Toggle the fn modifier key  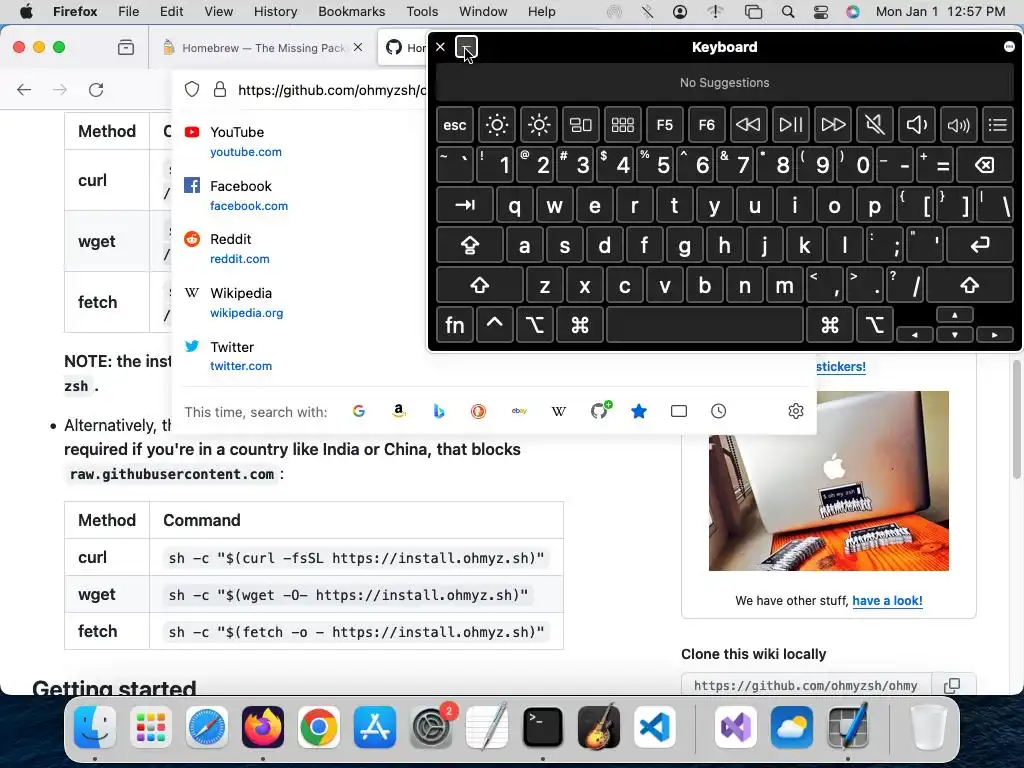click(x=455, y=325)
